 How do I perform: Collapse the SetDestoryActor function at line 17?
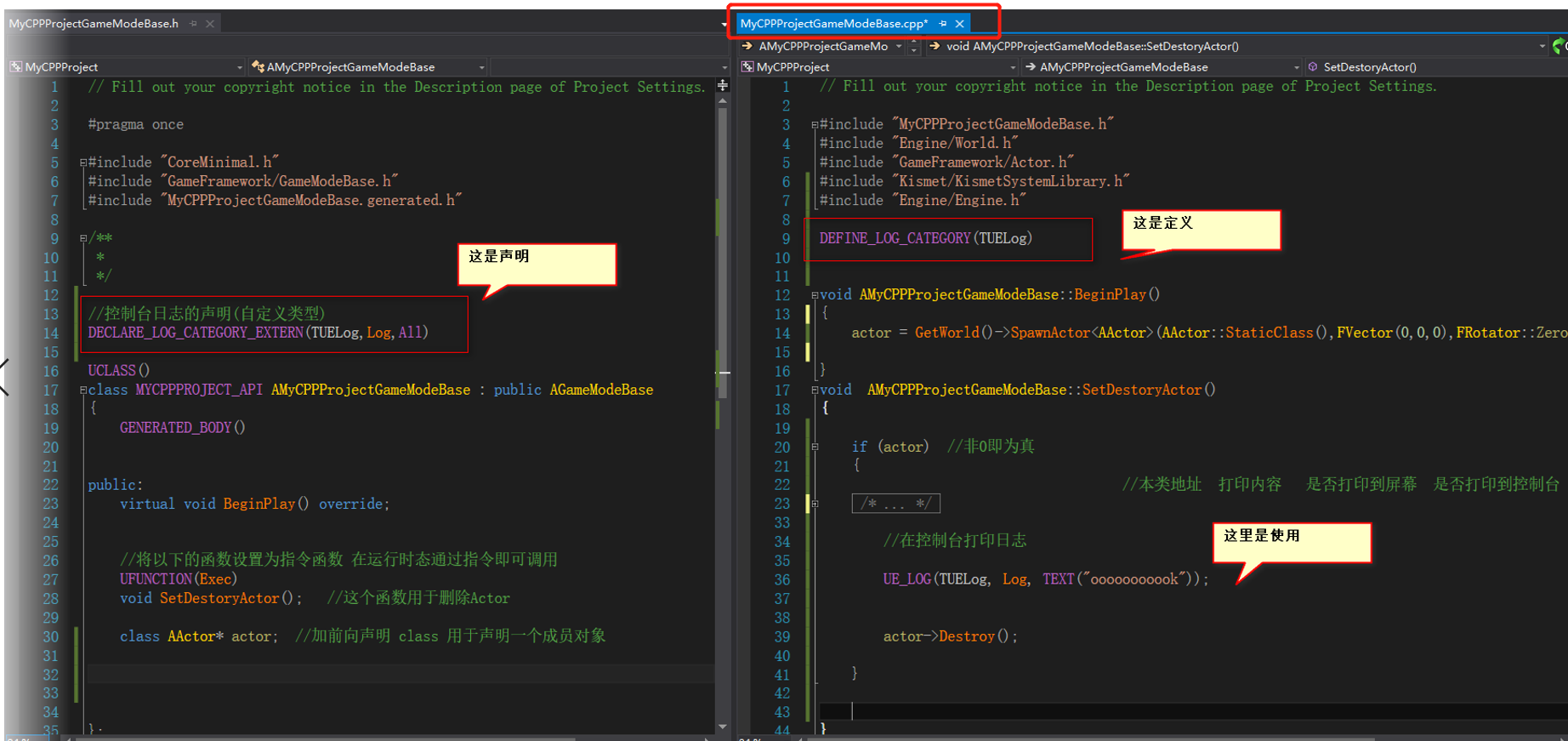815,390
